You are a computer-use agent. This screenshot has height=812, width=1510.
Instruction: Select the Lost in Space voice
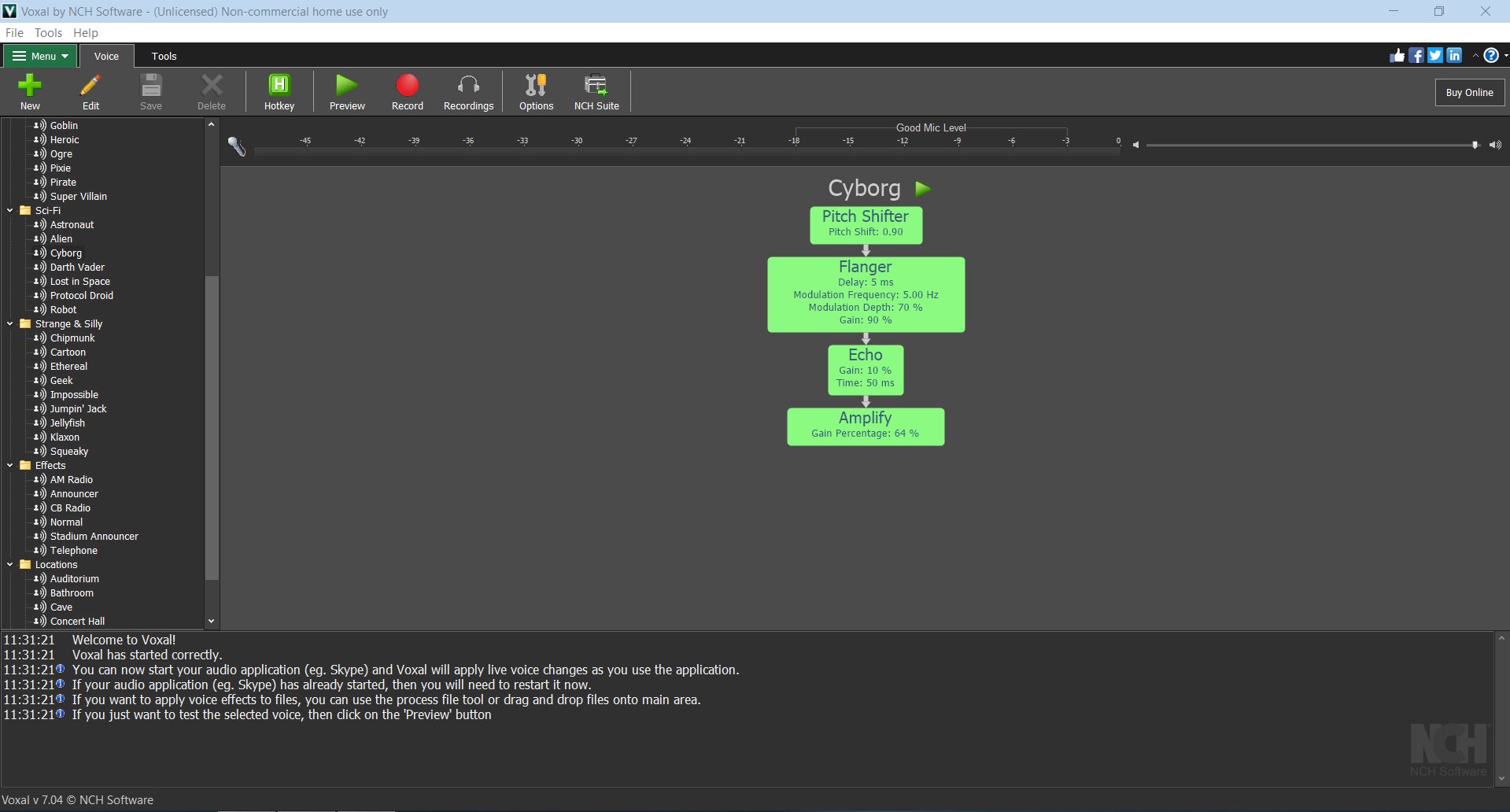click(80, 282)
